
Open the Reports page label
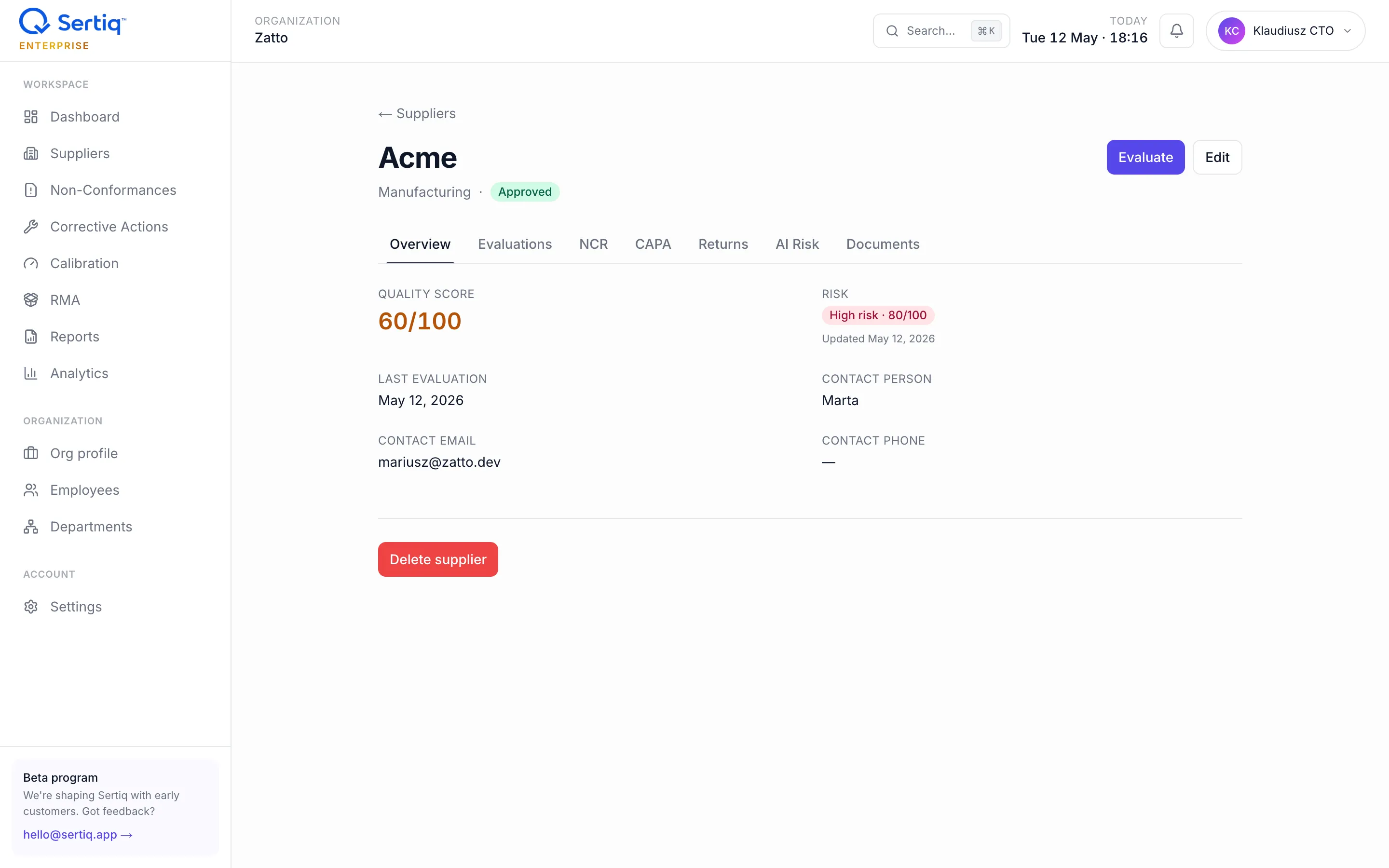point(75,337)
